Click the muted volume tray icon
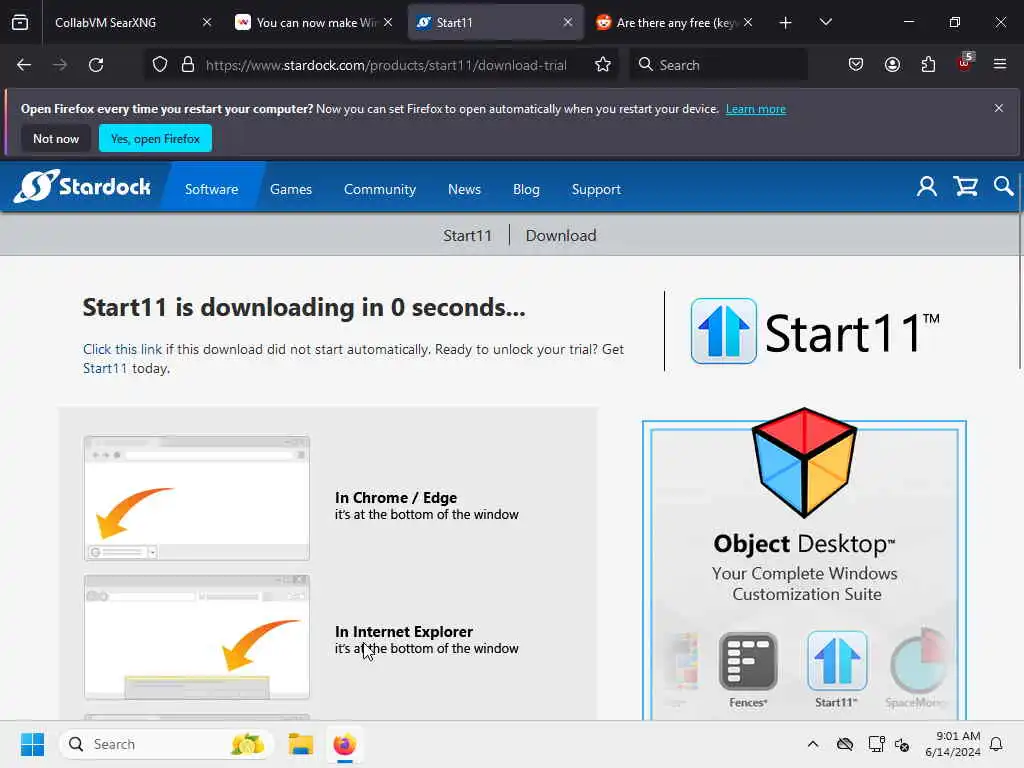Screen dimensions: 1024x768 tap(903, 744)
